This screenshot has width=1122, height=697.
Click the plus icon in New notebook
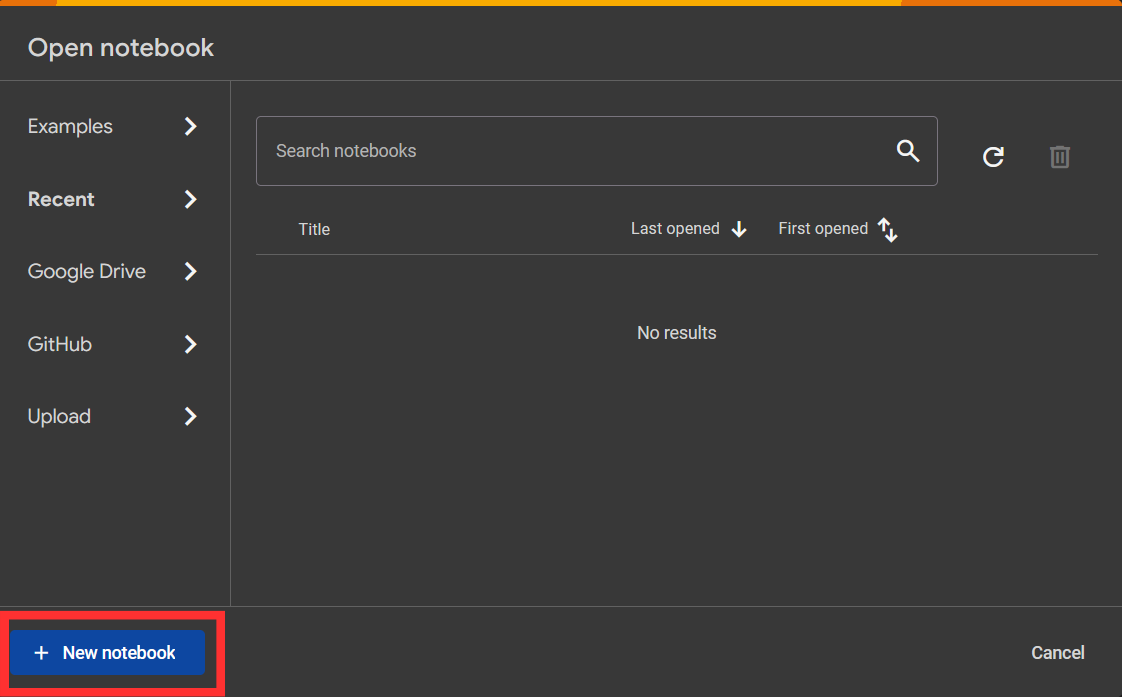[x=42, y=653]
